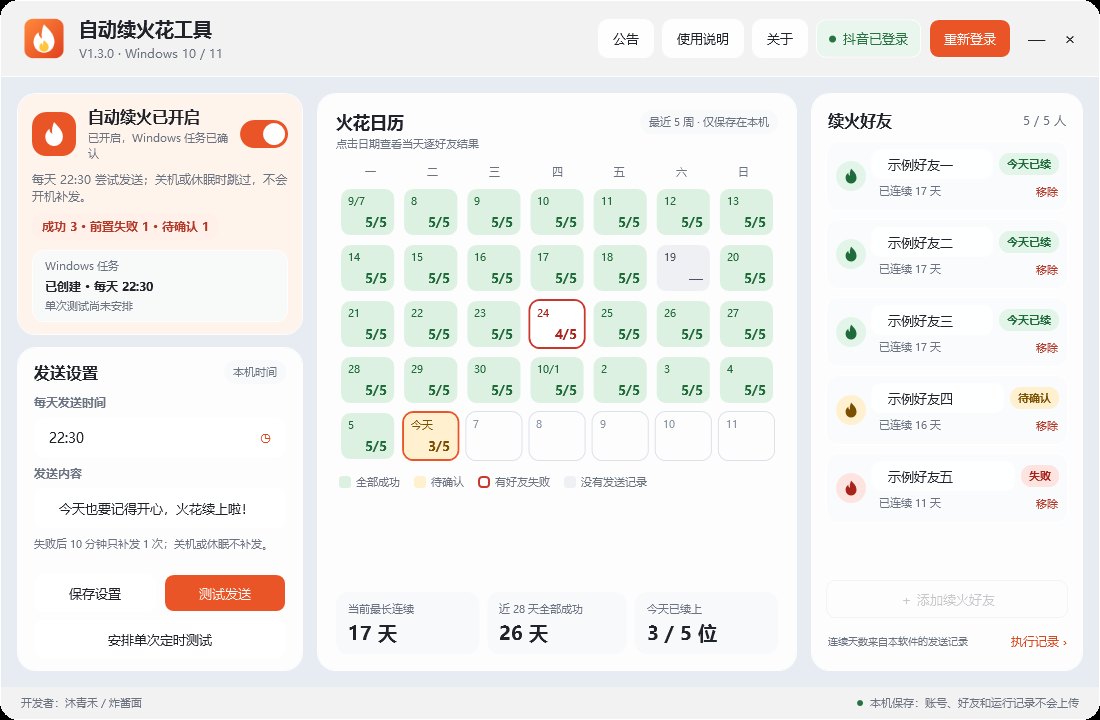This screenshot has height=720, width=1100.
Task: Click 已连续 11 天 streak text
Action: pos(910,503)
